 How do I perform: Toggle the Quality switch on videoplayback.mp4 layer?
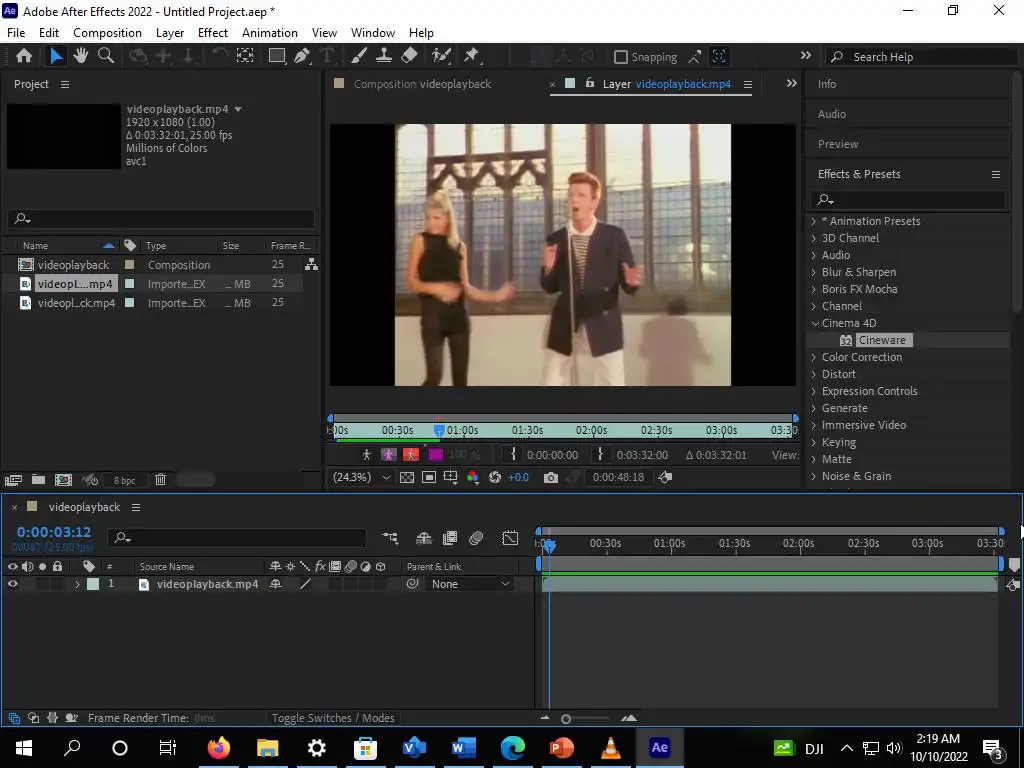pyautogui.click(x=305, y=584)
